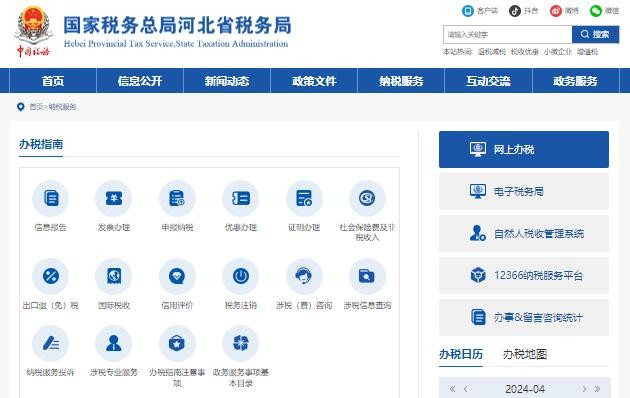This screenshot has width=630, height=398.
Task: Select the 出口退（免）税 icon
Action: pyautogui.click(x=51, y=276)
